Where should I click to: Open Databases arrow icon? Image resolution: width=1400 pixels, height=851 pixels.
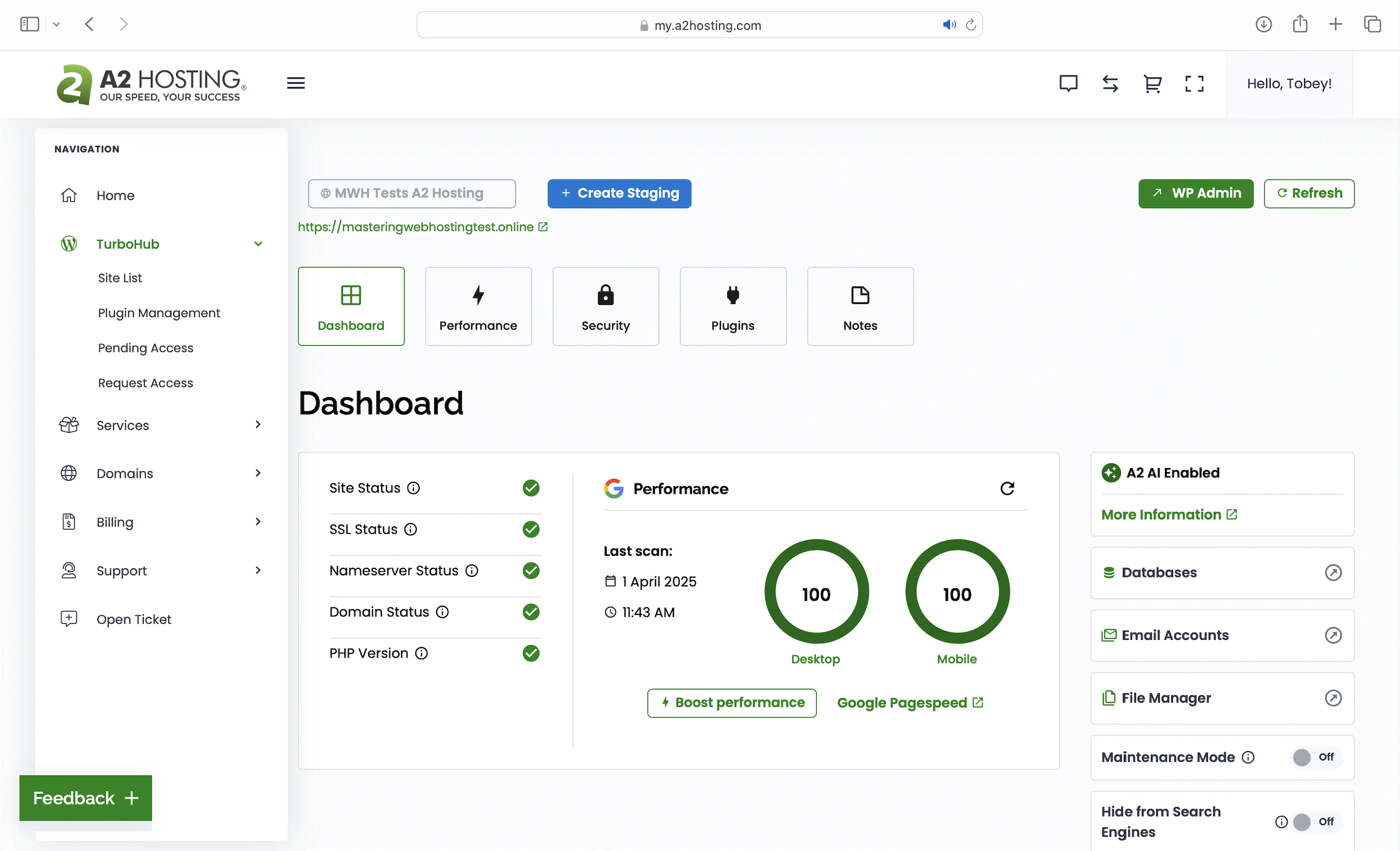click(1333, 572)
